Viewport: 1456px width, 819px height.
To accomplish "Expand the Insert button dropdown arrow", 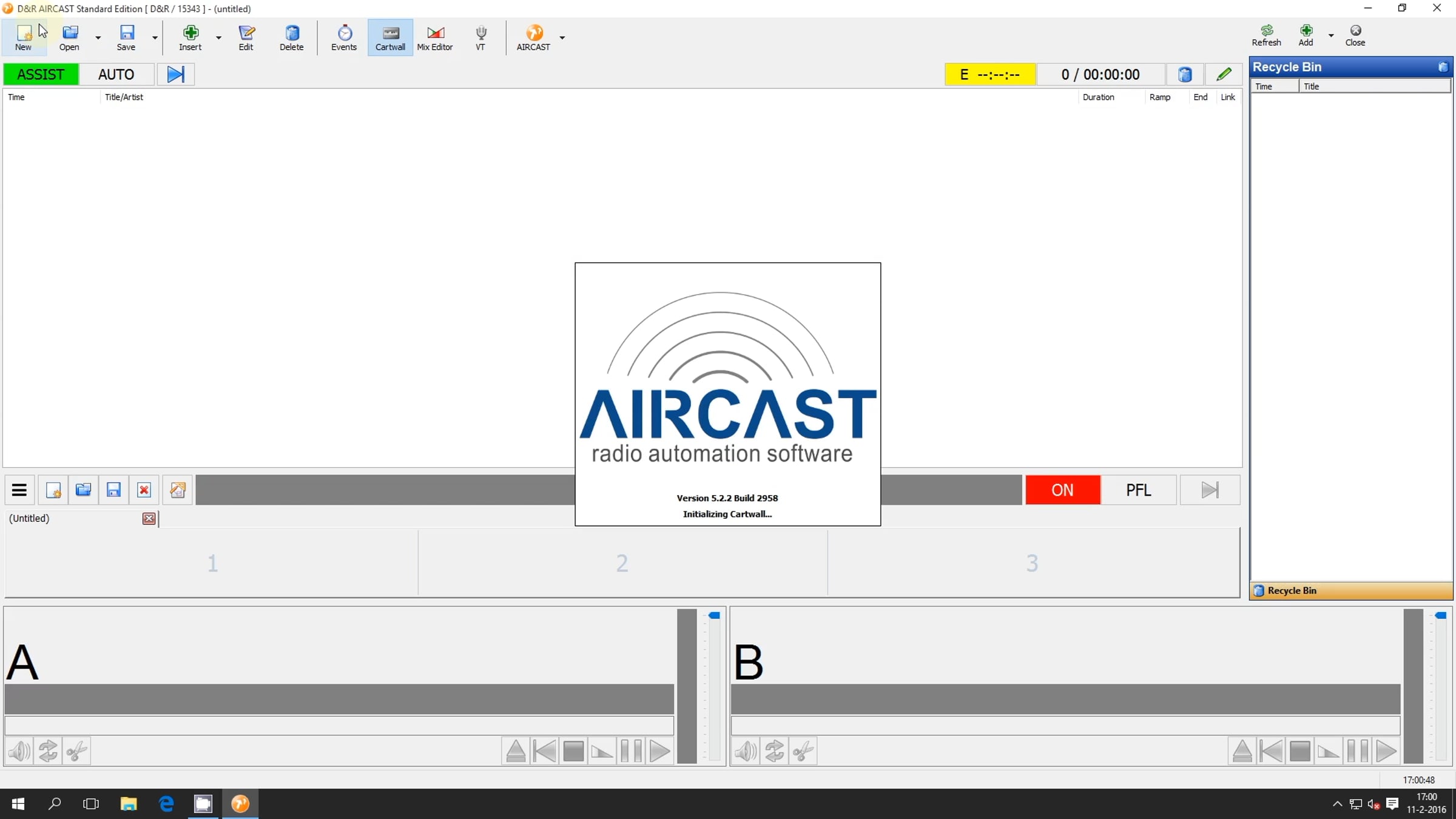I will [218, 38].
